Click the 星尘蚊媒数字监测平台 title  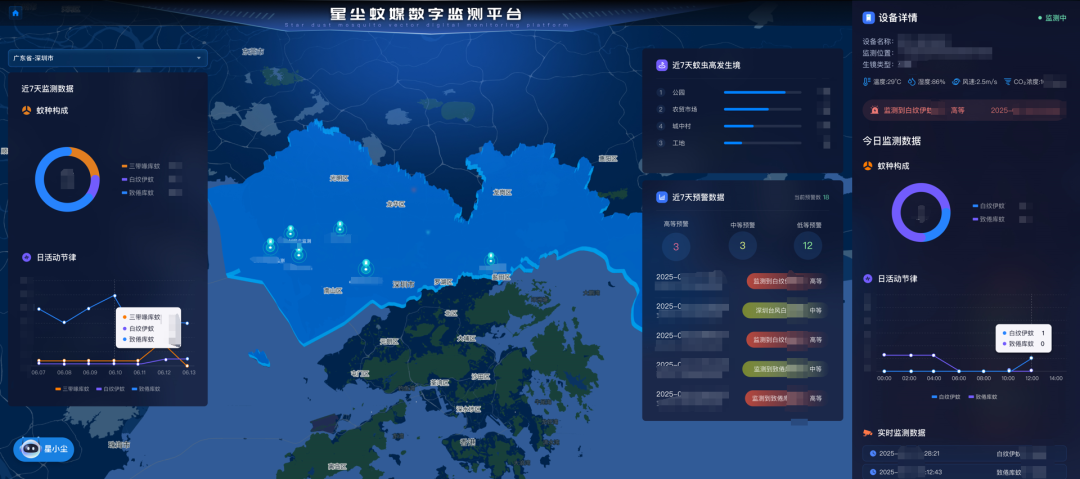426,14
